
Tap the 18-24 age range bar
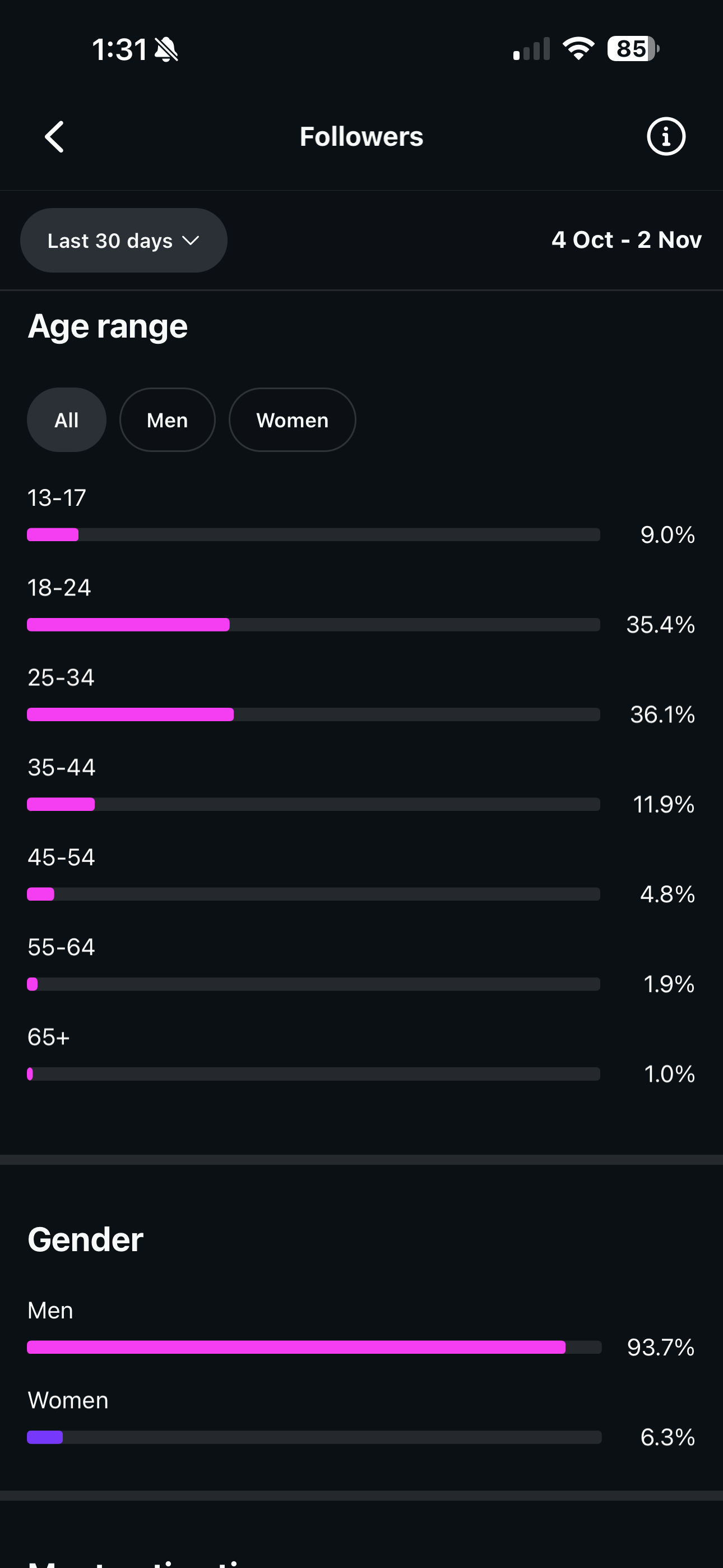click(313, 625)
